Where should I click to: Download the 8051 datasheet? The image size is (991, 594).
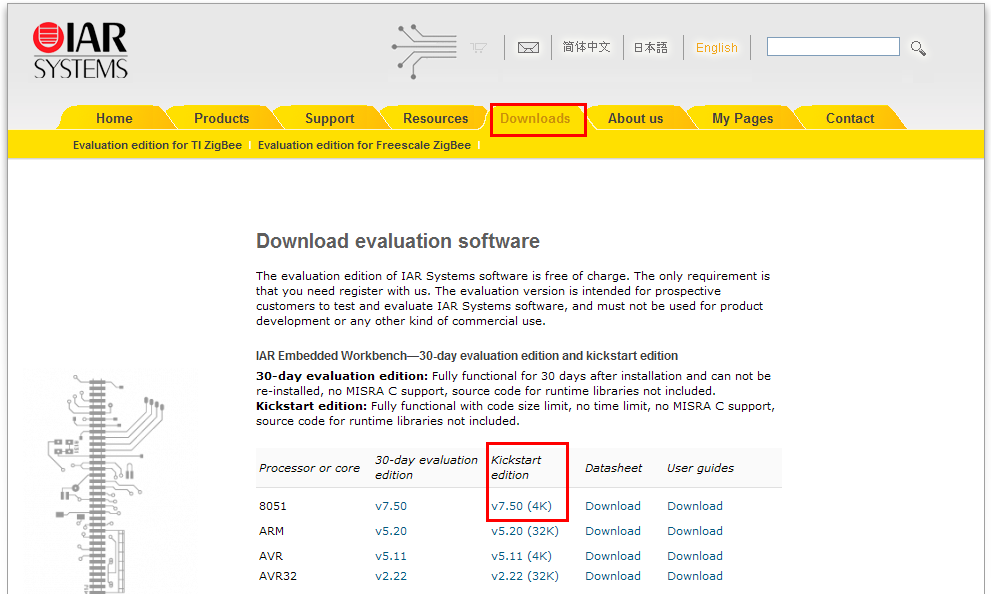tap(613, 506)
